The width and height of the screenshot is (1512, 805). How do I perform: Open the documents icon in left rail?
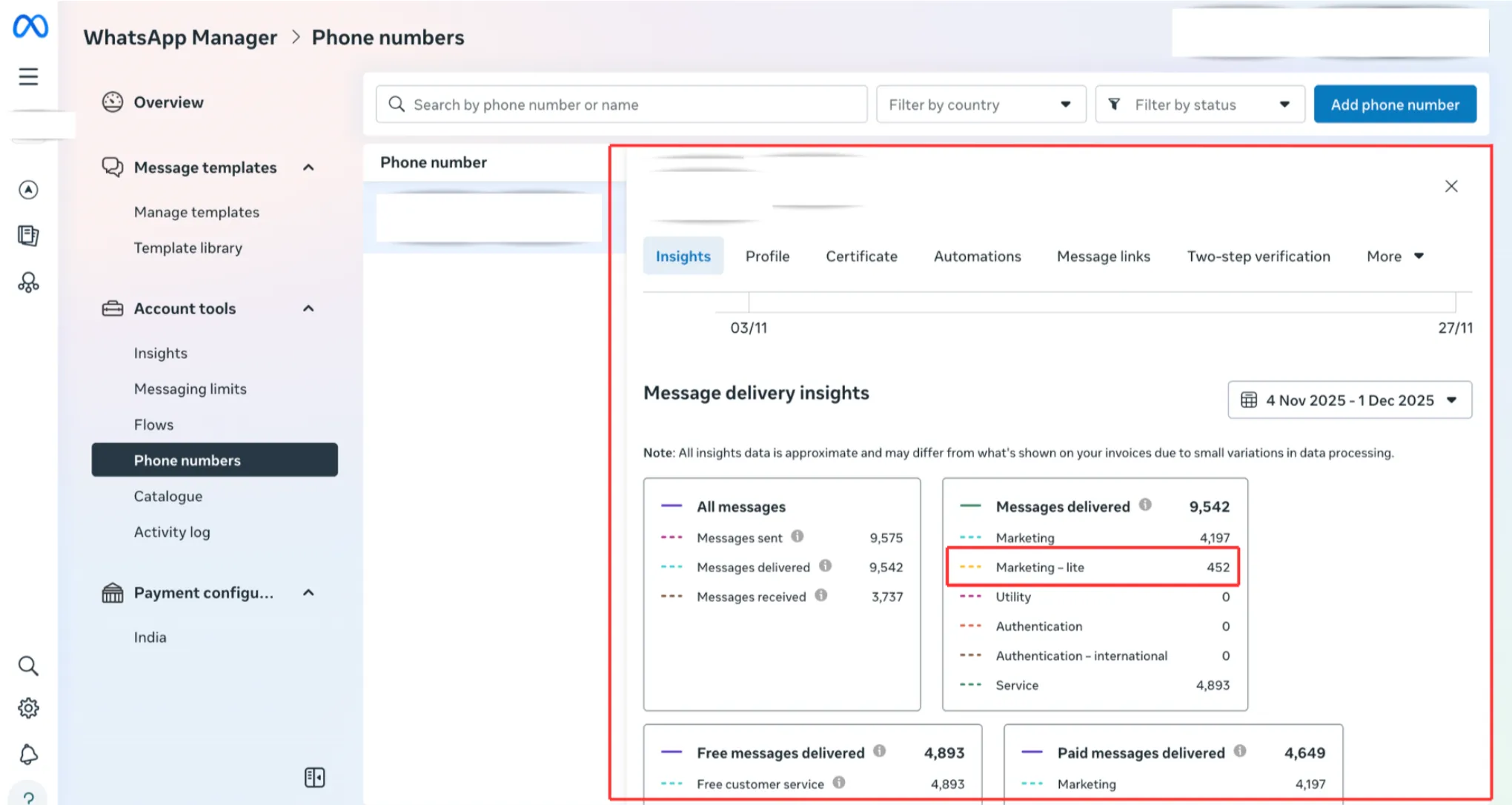[x=28, y=236]
